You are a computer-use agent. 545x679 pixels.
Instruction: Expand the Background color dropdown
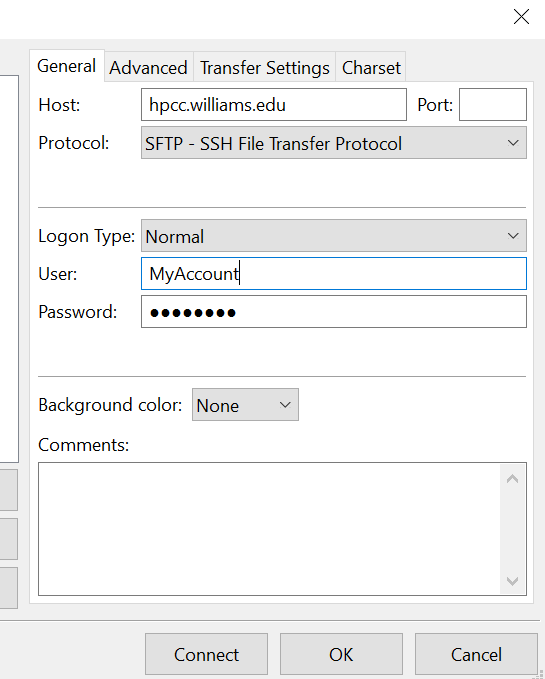click(x=245, y=404)
